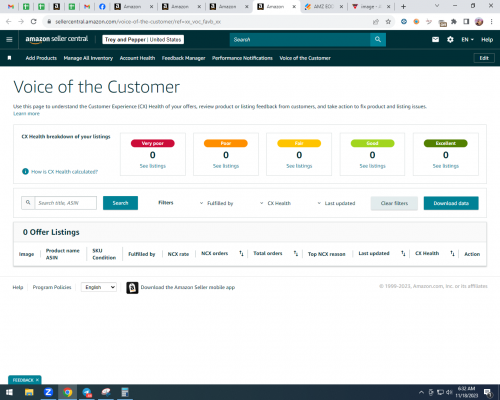Open the browser extensions puzzle icon
This screenshot has width=500, height=400.
tap(454, 22)
